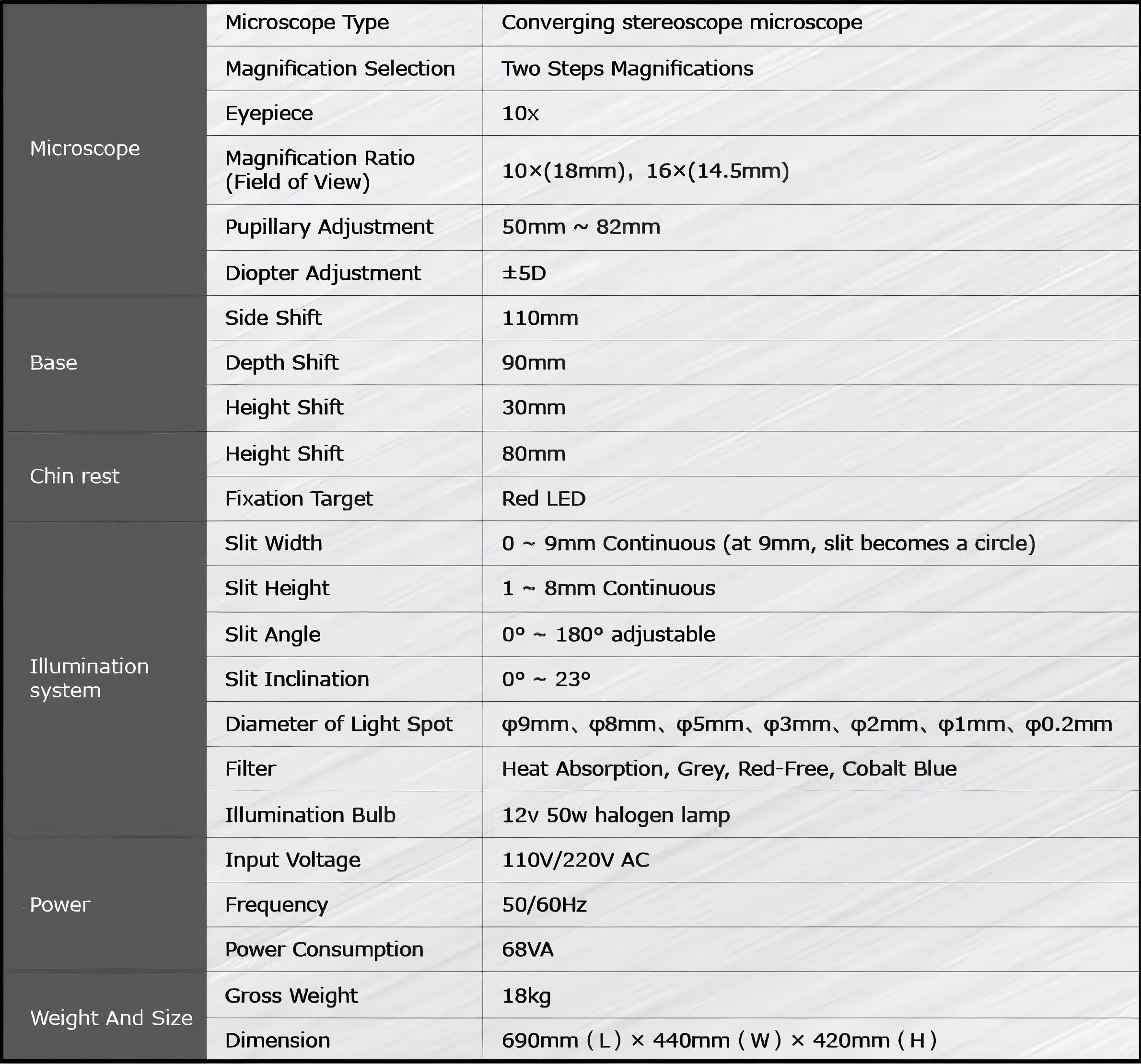This screenshot has height=1064, width=1141.
Task: Click the Power category cell
Action: pos(60,905)
